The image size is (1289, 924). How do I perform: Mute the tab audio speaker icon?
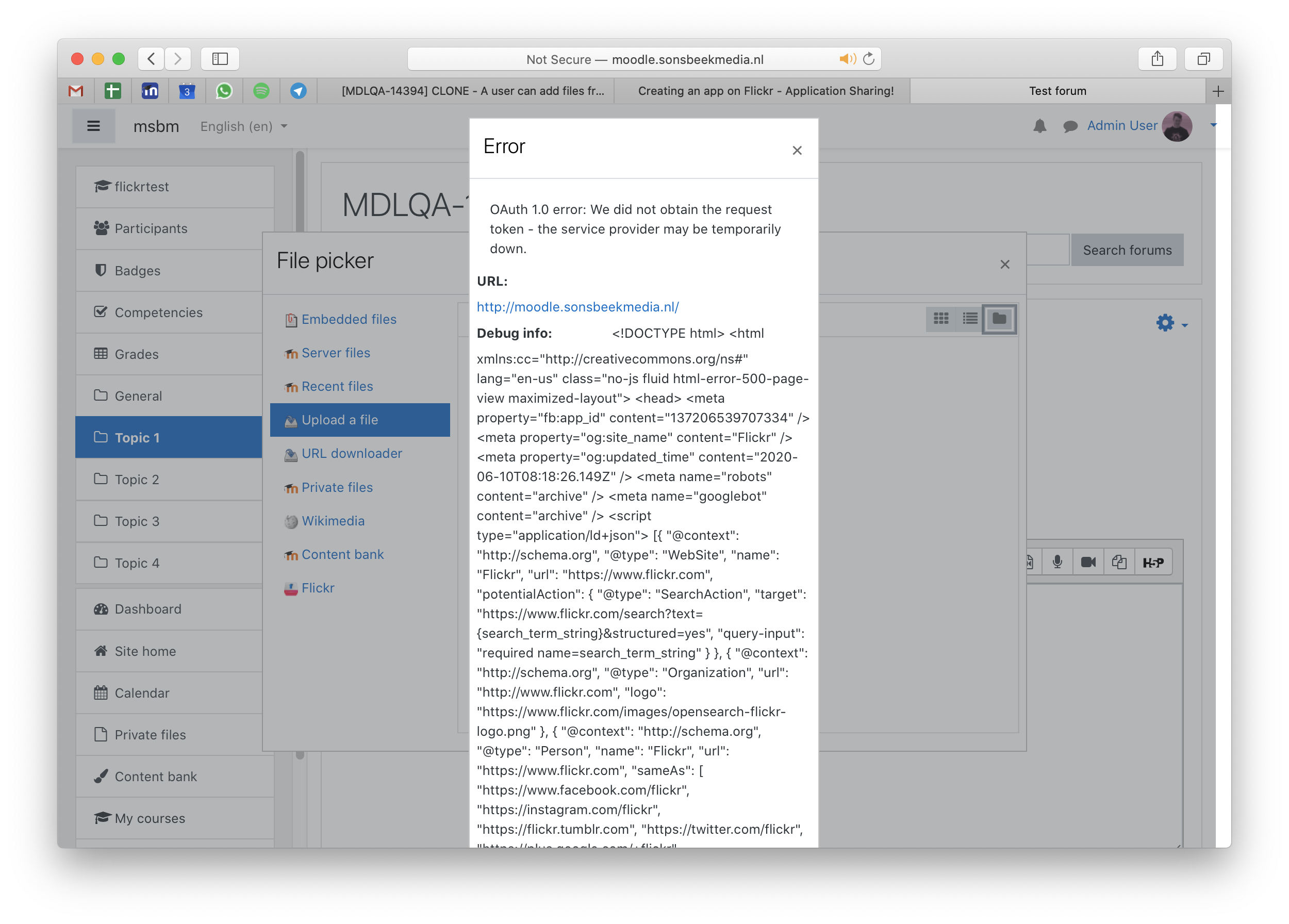tap(847, 59)
